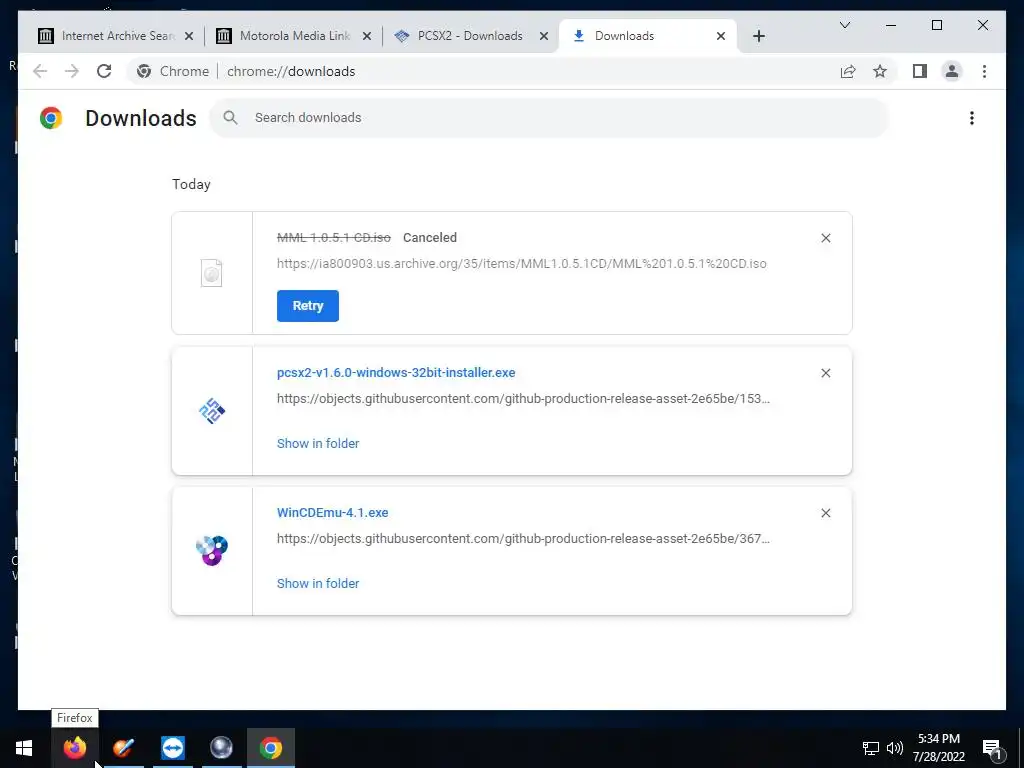Image resolution: width=1024 pixels, height=768 pixels.
Task: Show WinCDEmu-4.1.exe in folder
Action: (318, 584)
